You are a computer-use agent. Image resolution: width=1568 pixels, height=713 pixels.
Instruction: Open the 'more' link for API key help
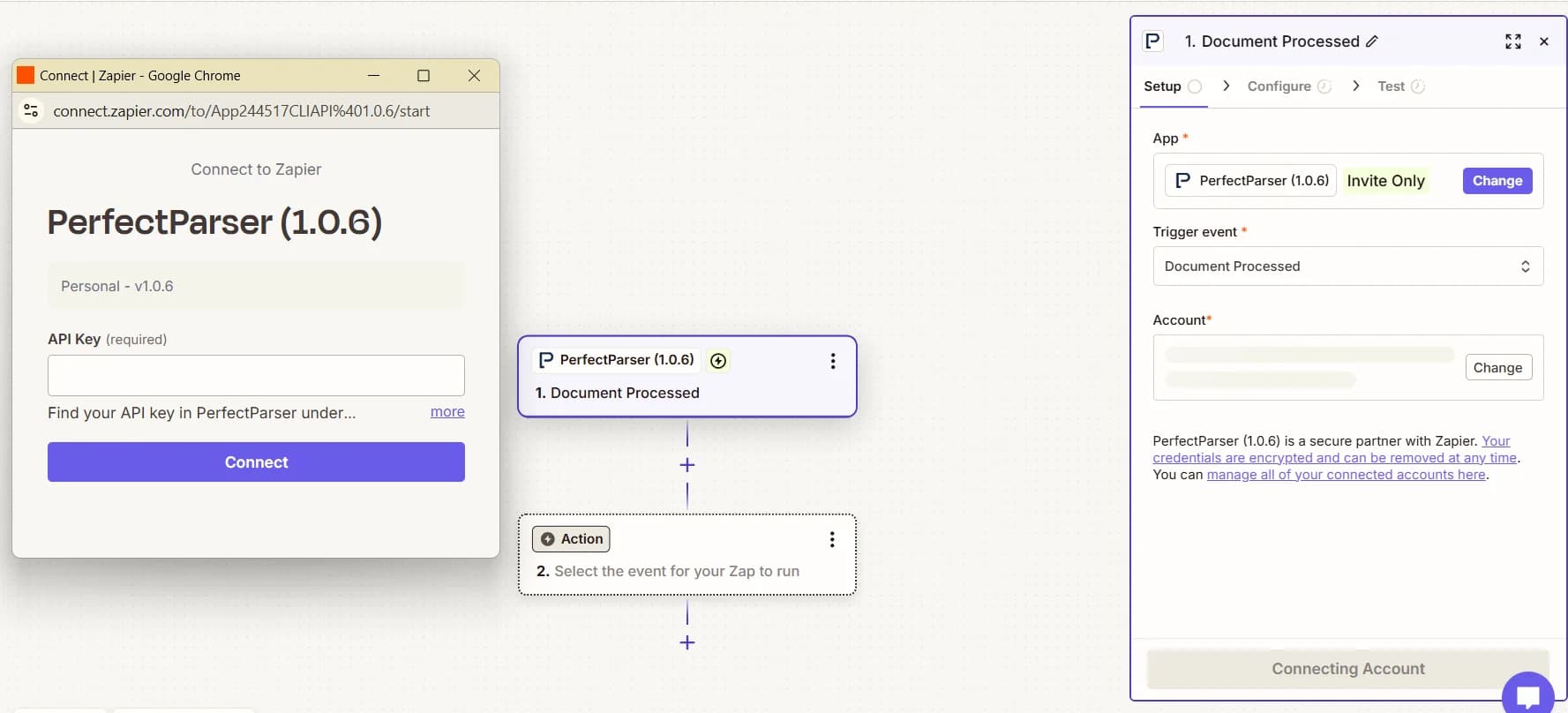pos(447,411)
